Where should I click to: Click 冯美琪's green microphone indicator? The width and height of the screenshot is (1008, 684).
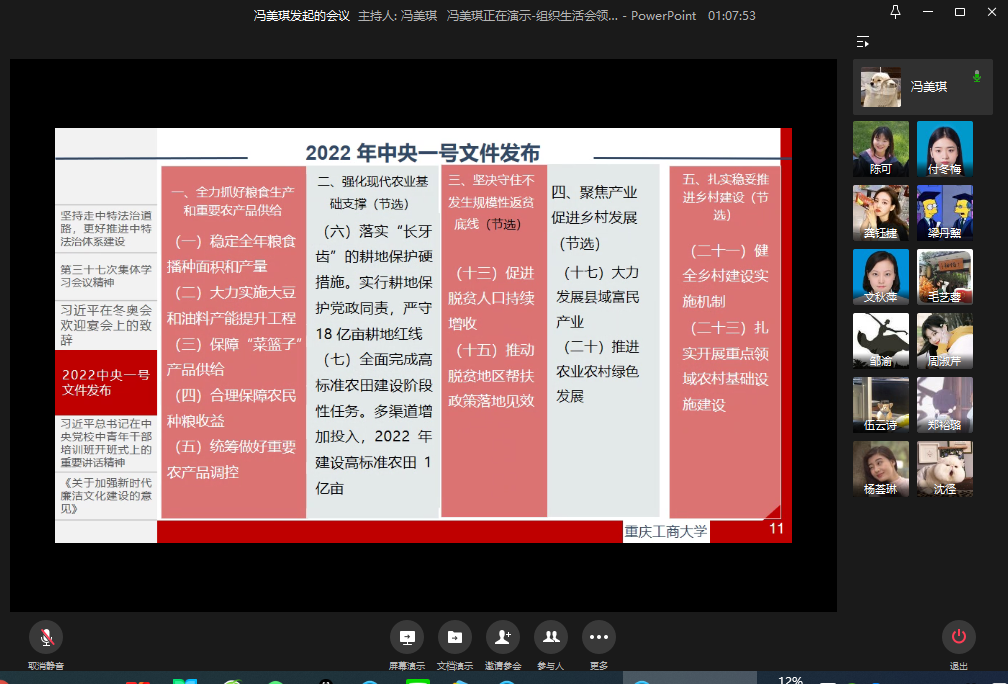click(976, 76)
